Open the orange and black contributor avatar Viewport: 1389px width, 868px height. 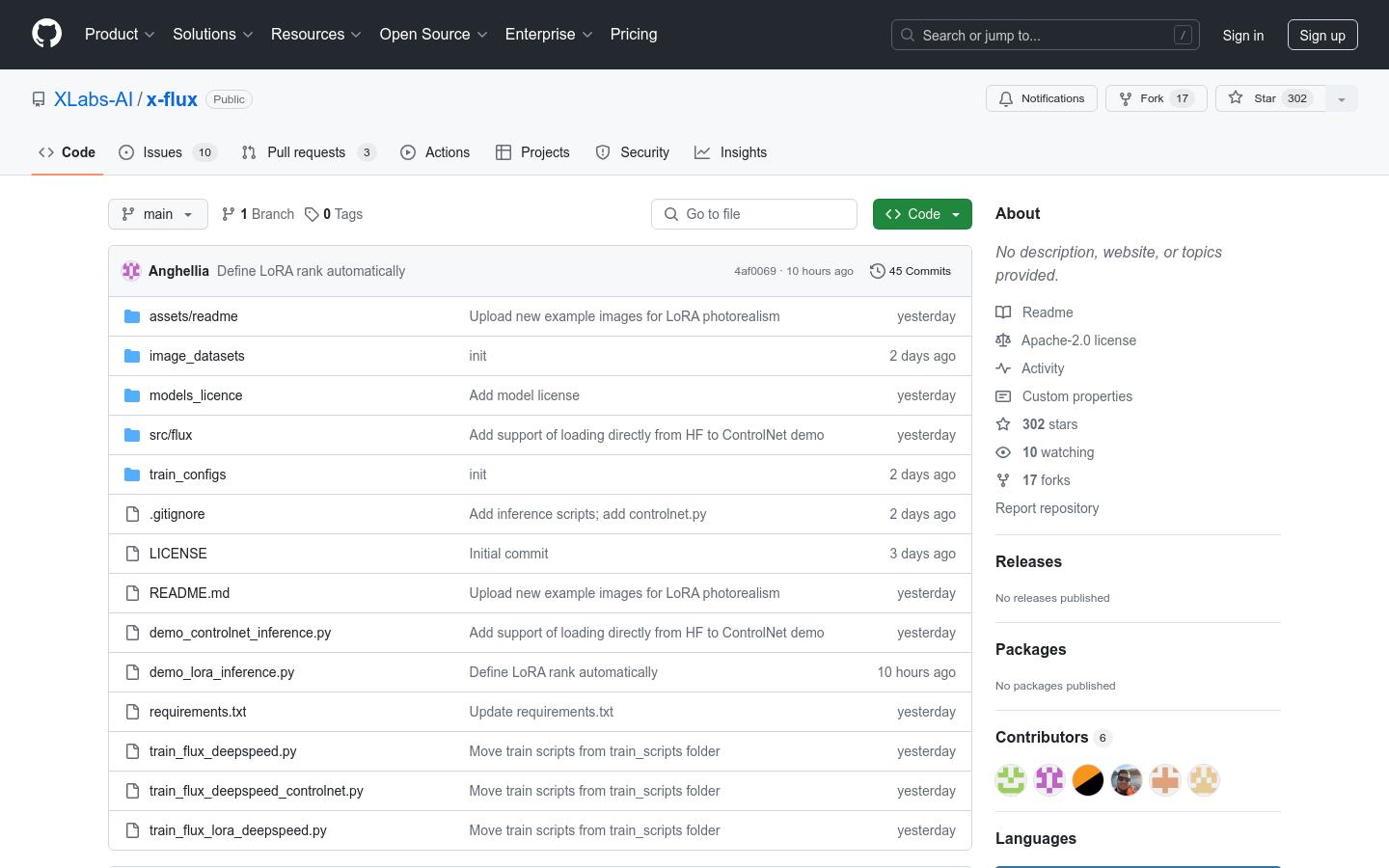(1088, 779)
